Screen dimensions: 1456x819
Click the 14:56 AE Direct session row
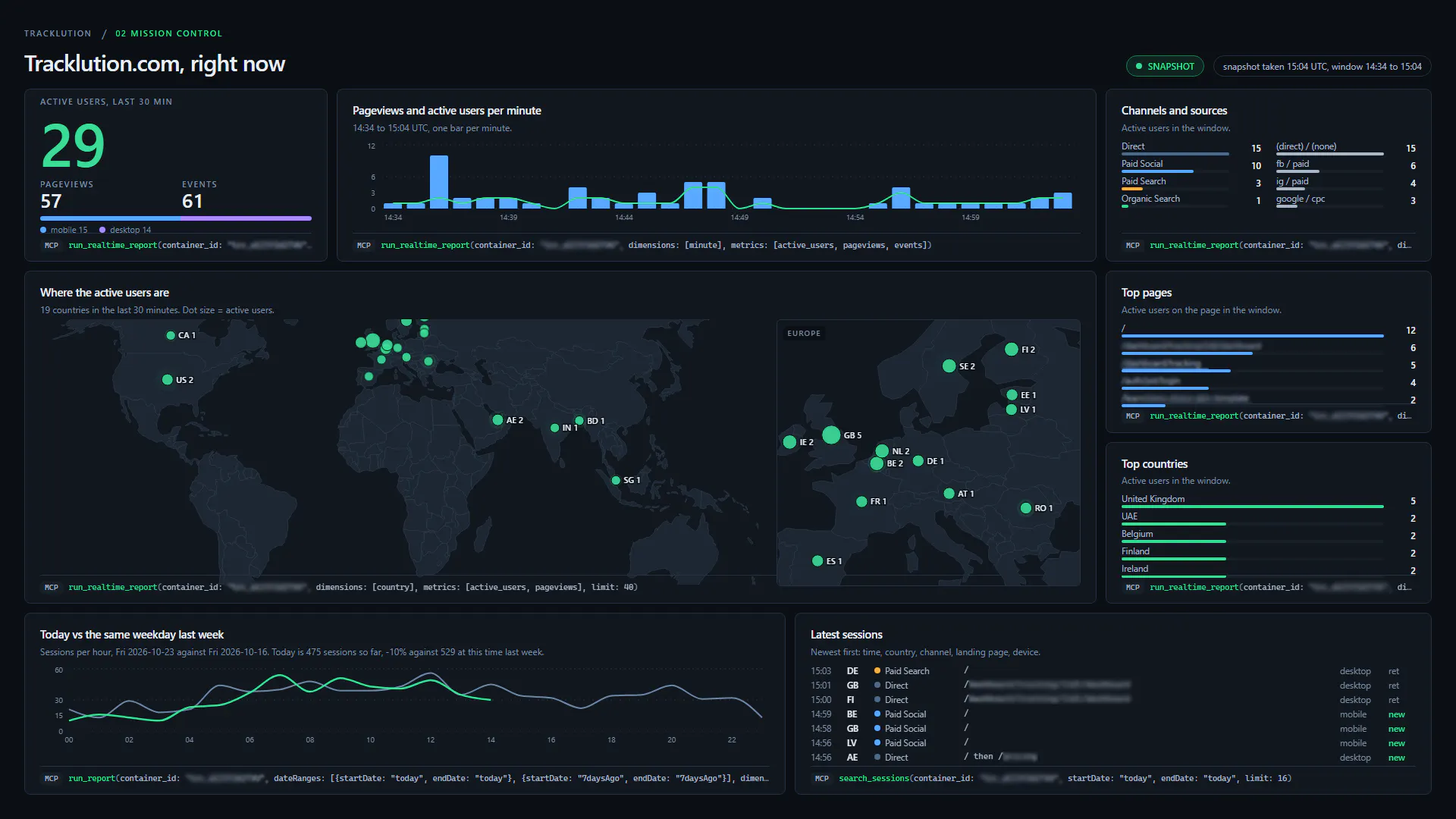tap(1112, 758)
